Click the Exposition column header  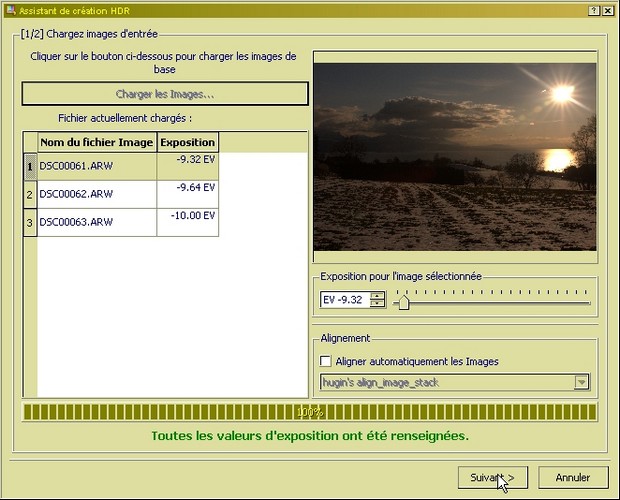pyautogui.click(x=187, y=142)
